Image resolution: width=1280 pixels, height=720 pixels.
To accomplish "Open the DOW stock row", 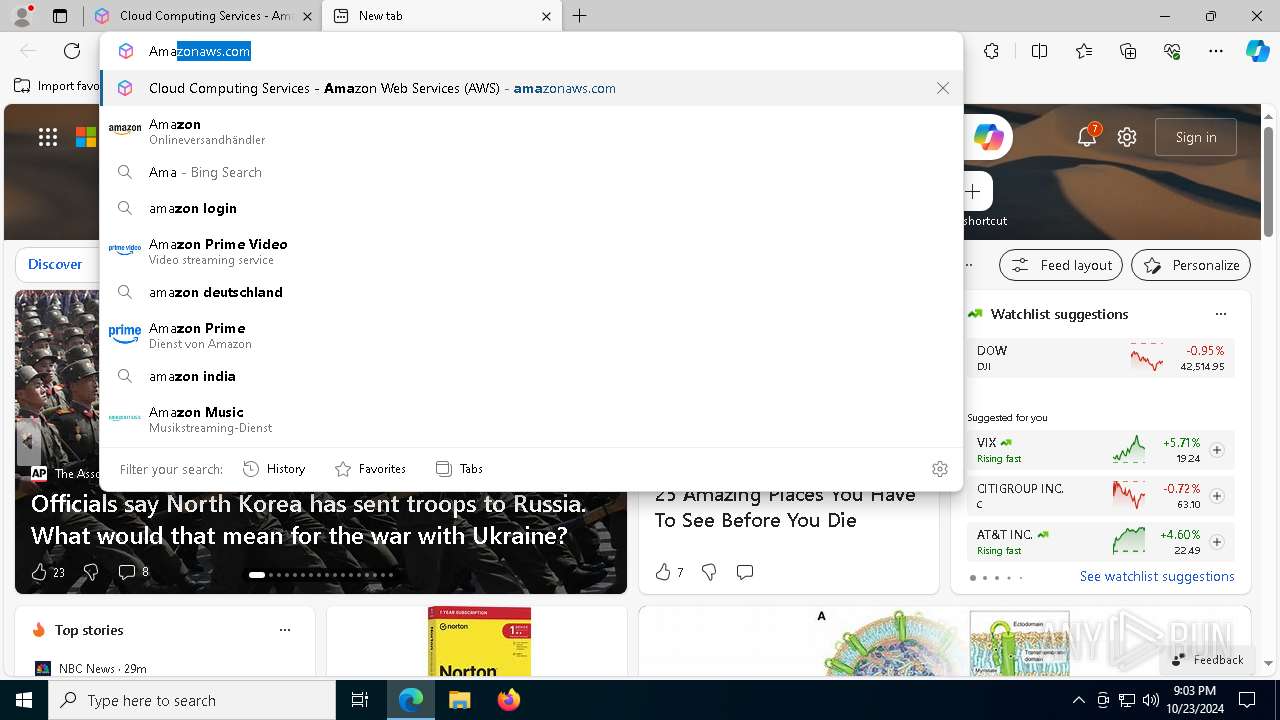I will (1101, 358).
